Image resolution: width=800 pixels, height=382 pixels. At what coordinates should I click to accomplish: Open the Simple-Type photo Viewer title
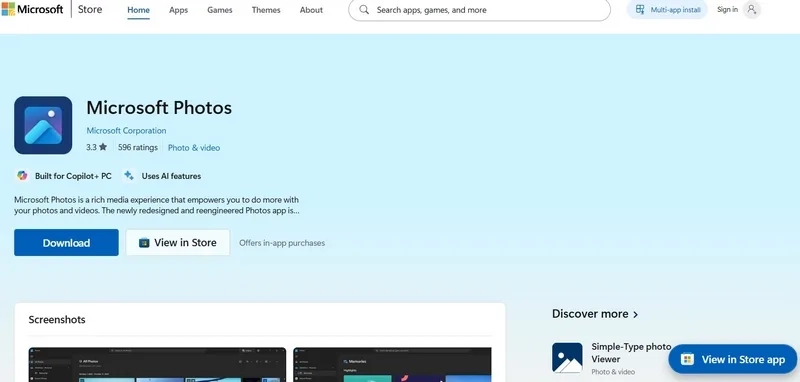pyautogui.click(x=631, y=352)
